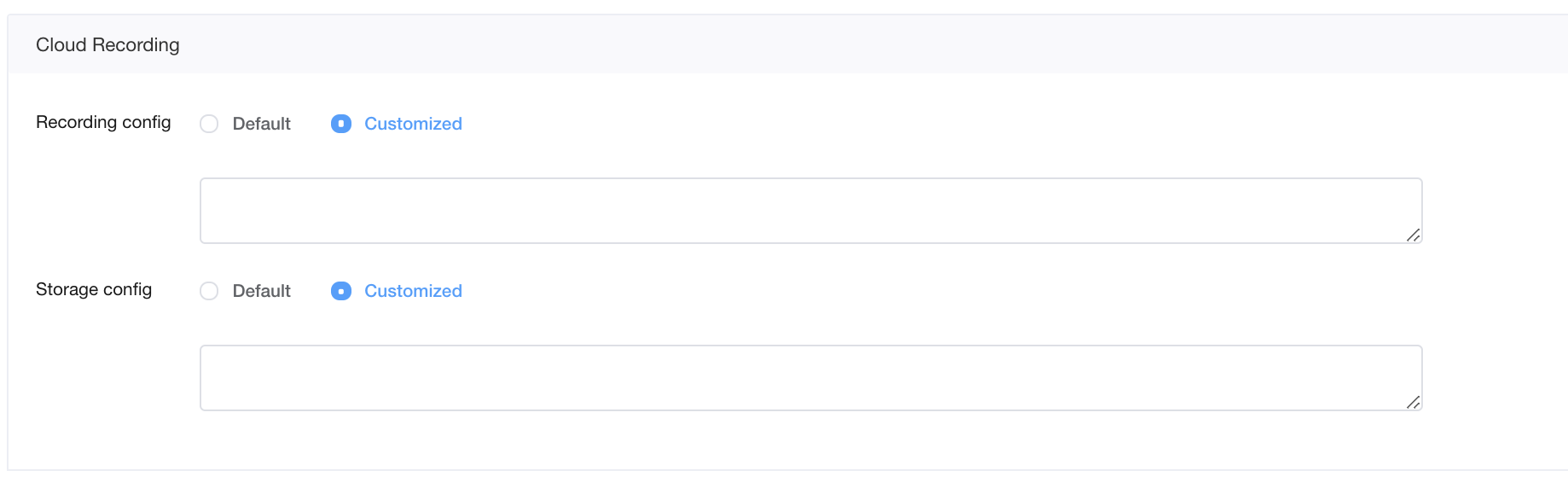Click the "Recording config" field label
The height and width of the screenshot is (488, 1568).
click(x=103, y=122)
